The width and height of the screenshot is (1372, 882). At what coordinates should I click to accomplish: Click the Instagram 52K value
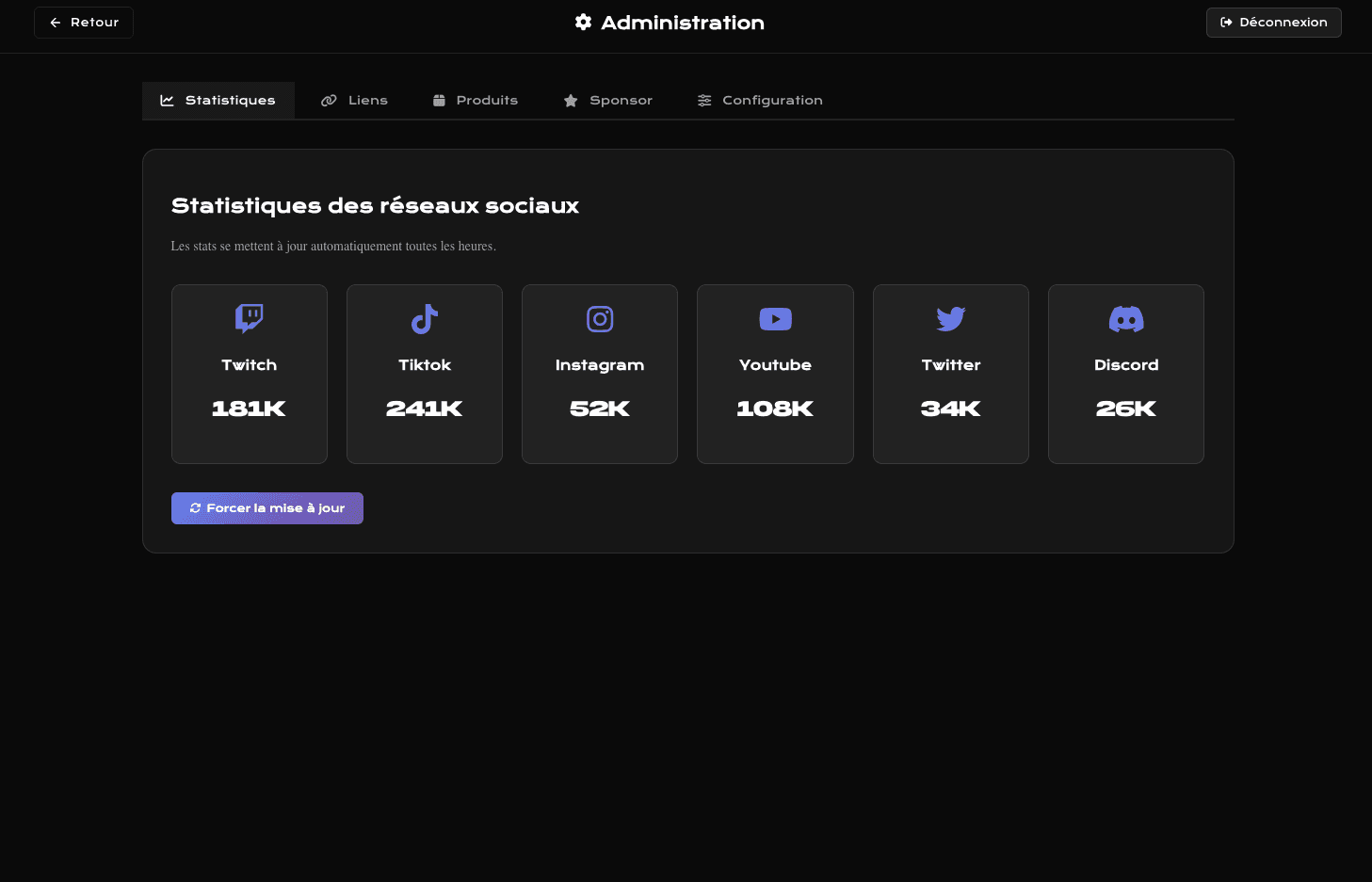pos(600,409)
